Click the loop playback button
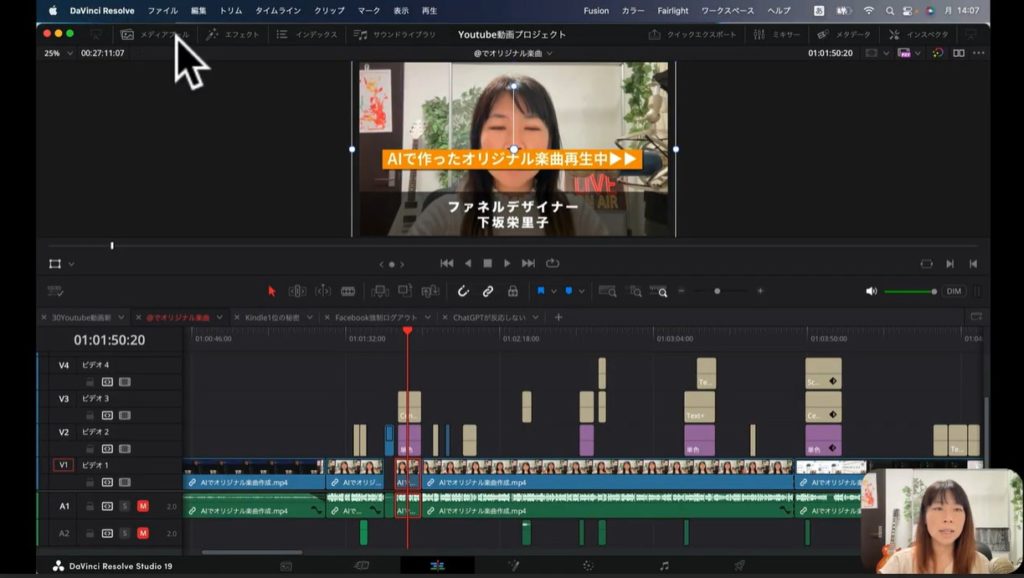 point(552,263)
